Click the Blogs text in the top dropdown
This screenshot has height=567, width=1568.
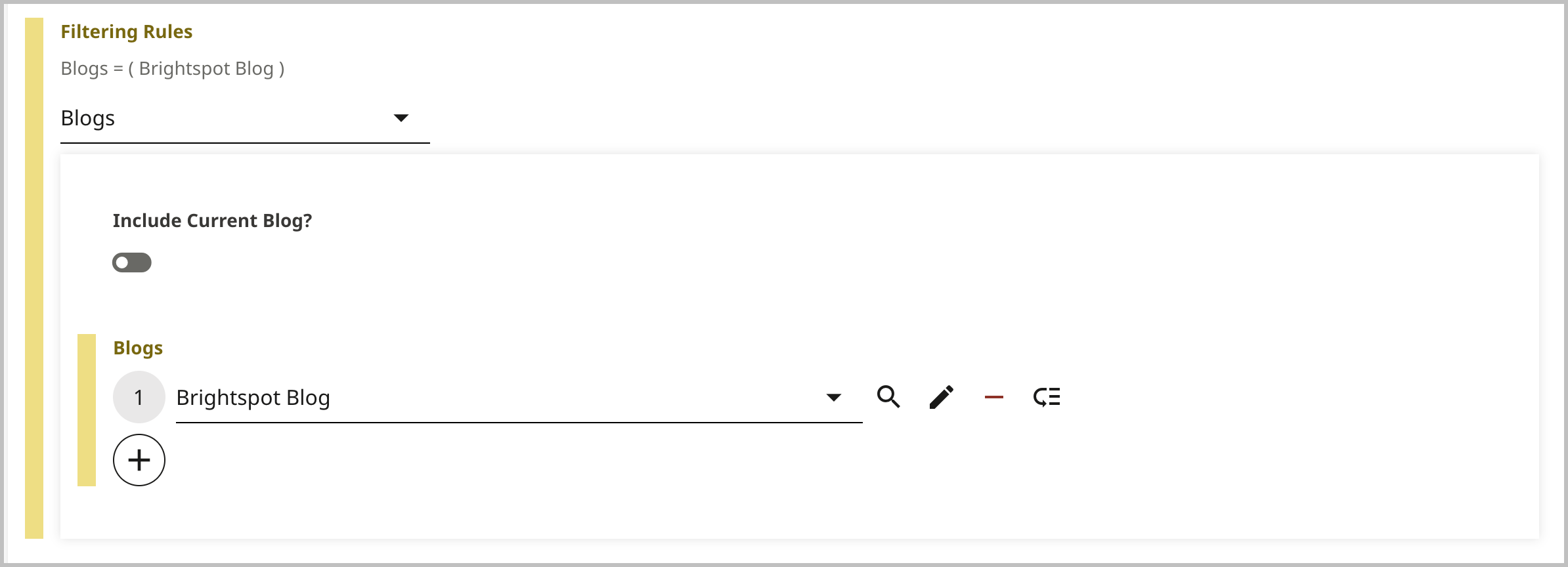[88, 118]
